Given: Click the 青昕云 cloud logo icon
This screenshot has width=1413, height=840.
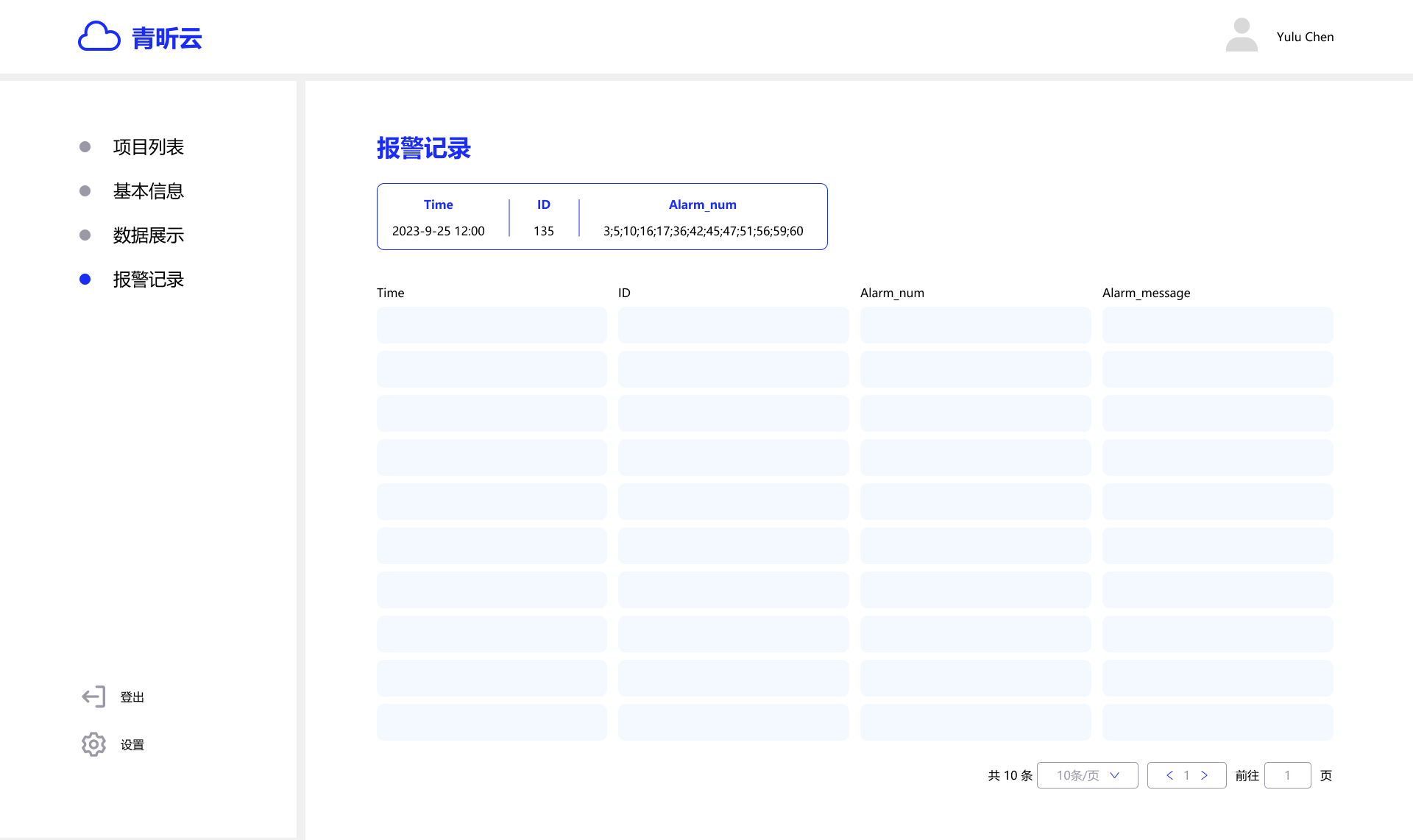Looking at the screenshot, I should tap(99, 36).
